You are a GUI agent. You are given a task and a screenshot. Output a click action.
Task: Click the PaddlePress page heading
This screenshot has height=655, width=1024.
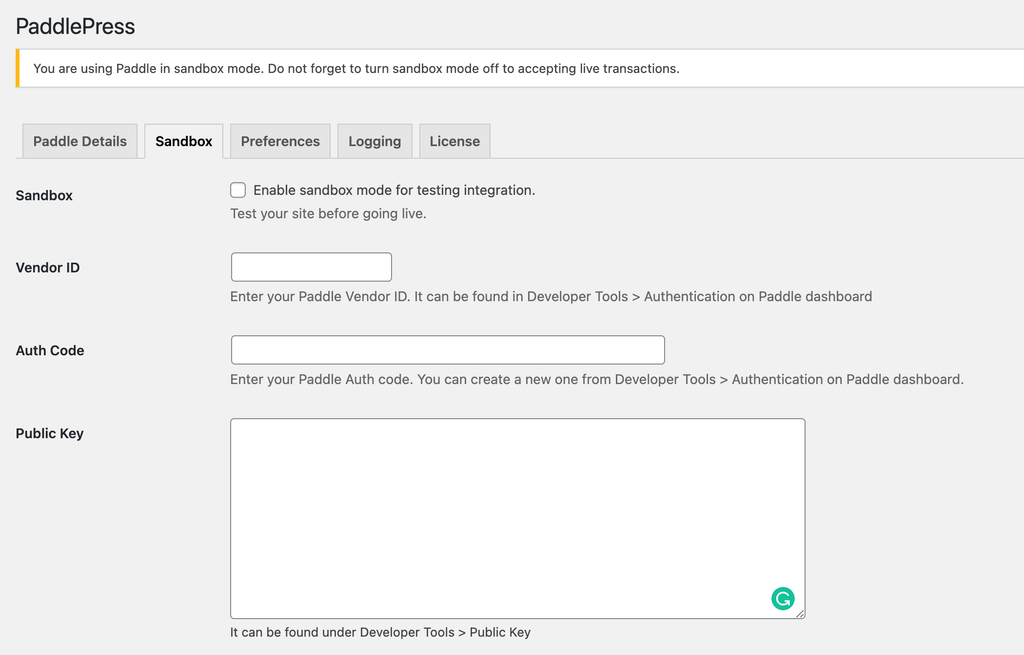point(75,26)
